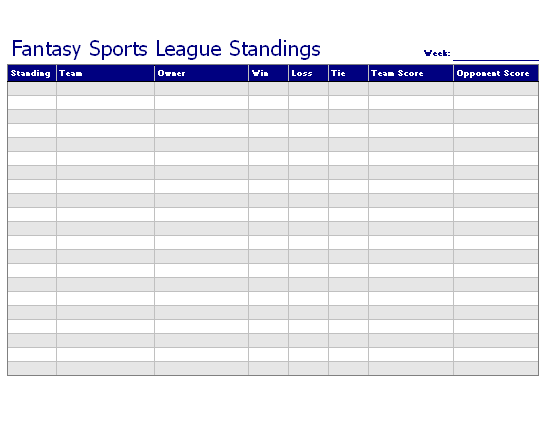
Task: Select the Team column header
Action: click(105, 73)
